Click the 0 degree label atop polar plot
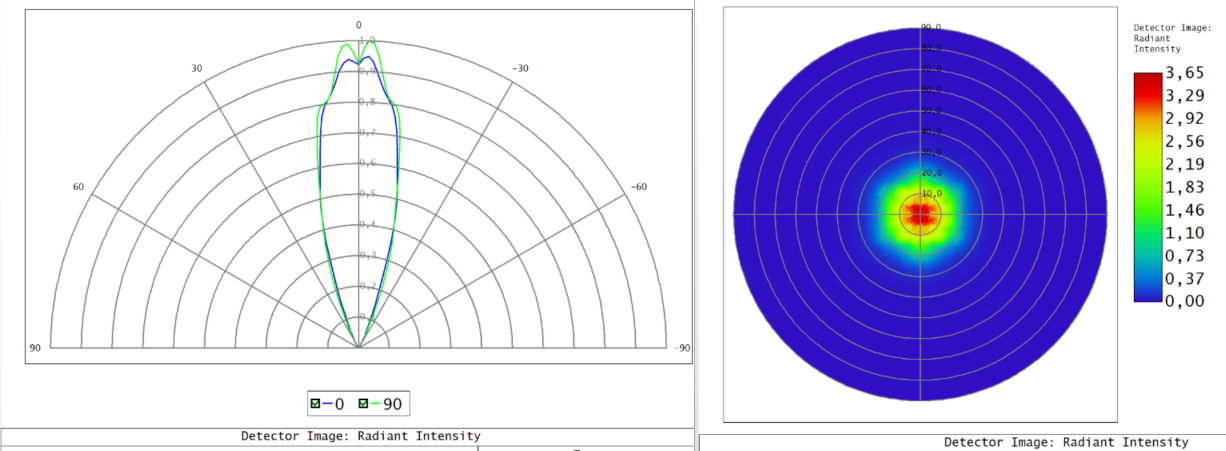 (359, 24)
